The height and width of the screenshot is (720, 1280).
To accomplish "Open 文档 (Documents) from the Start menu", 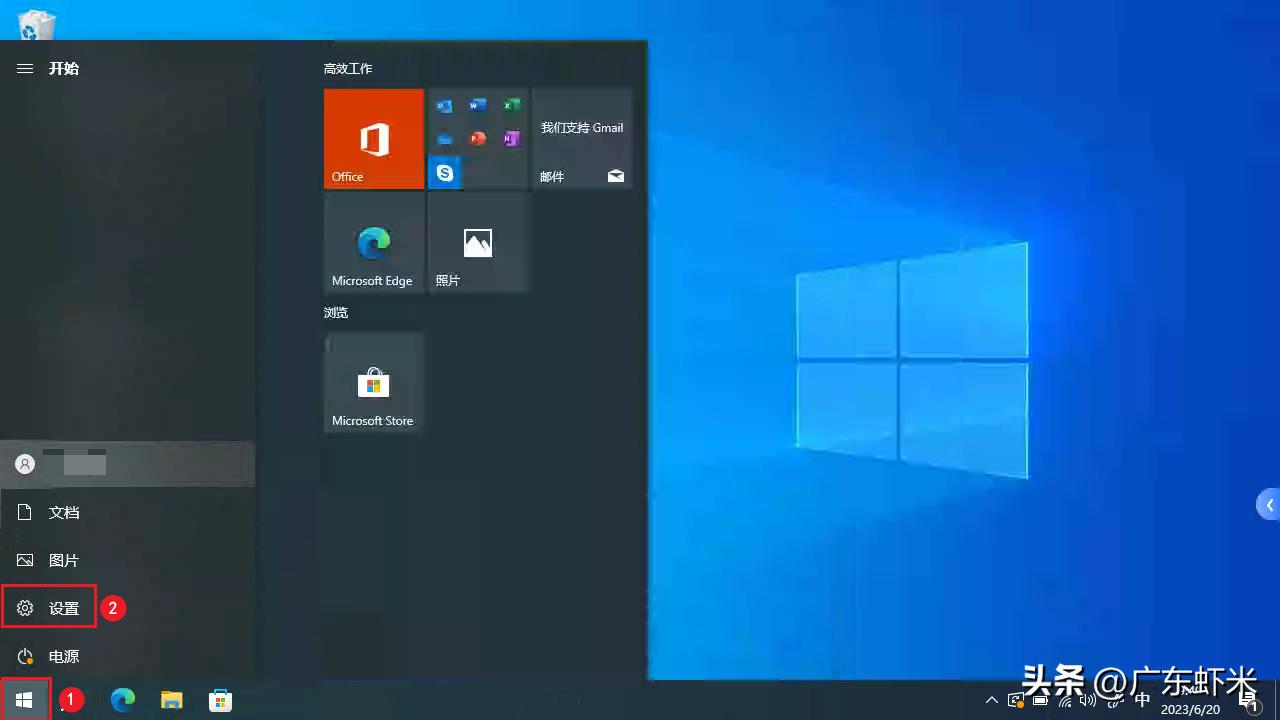I will coord(63,512).
